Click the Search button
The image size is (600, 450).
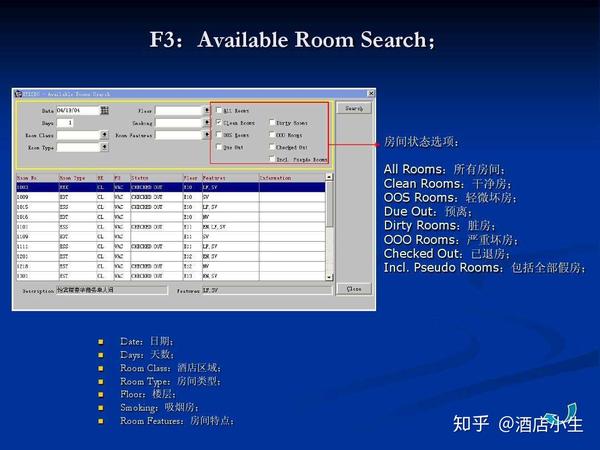(x=354, y=108)
